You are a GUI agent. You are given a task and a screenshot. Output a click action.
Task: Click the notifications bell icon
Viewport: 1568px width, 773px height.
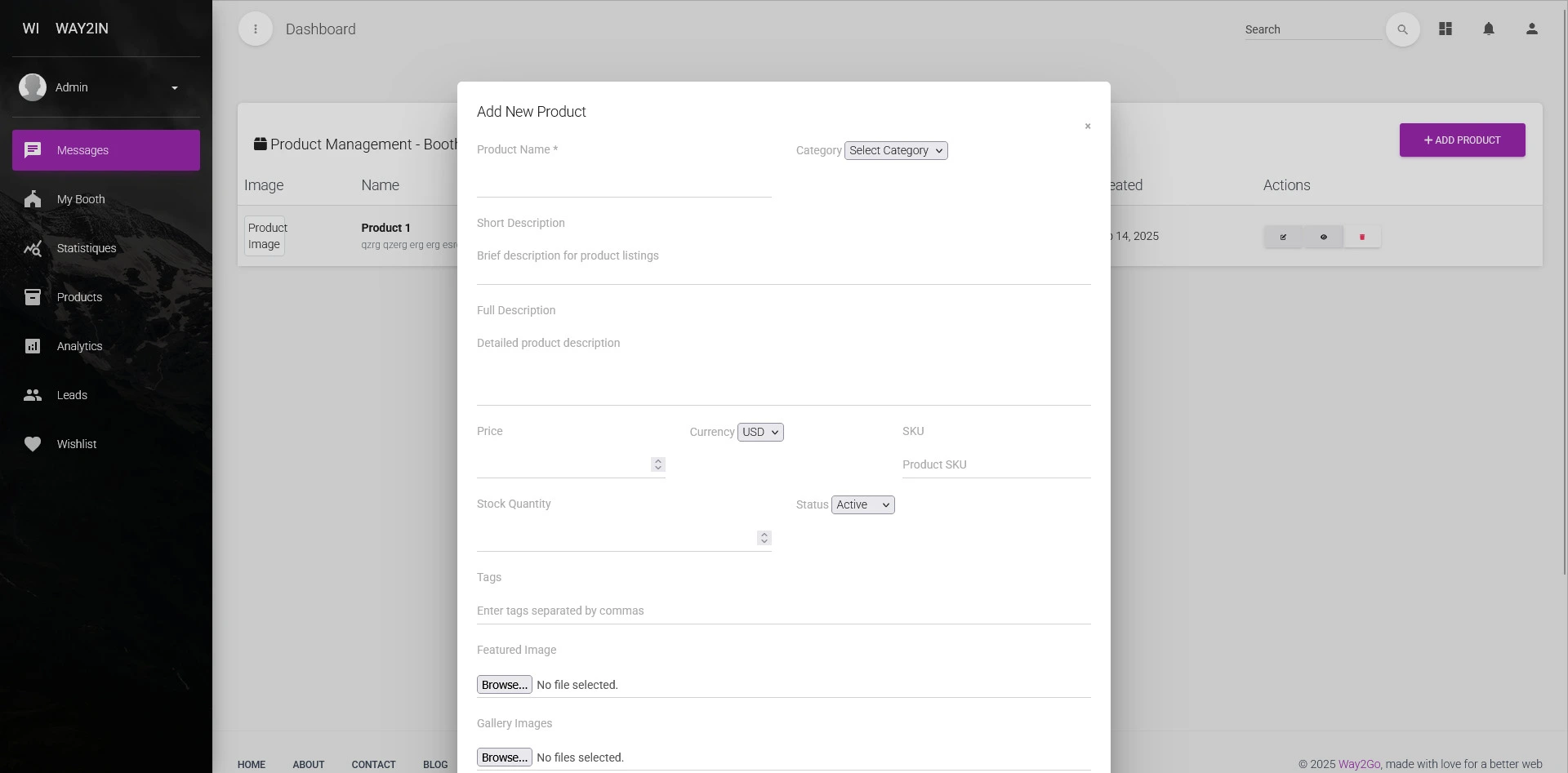(1488, 29)
